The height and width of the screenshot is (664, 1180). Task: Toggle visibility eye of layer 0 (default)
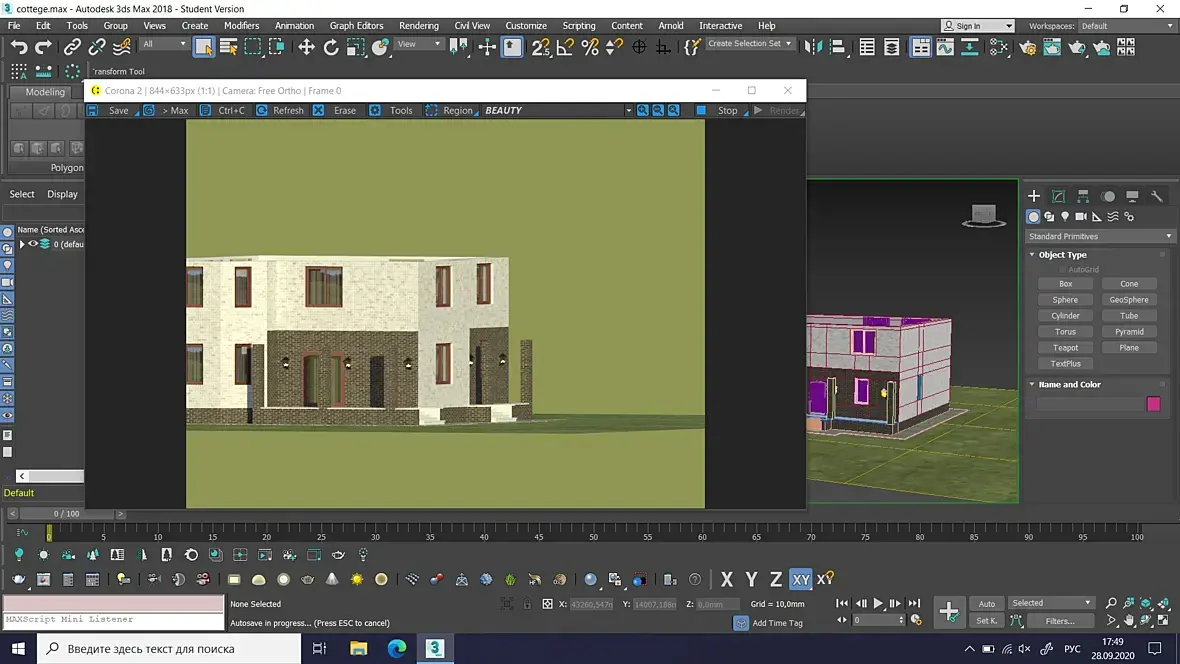coord(33,244)
